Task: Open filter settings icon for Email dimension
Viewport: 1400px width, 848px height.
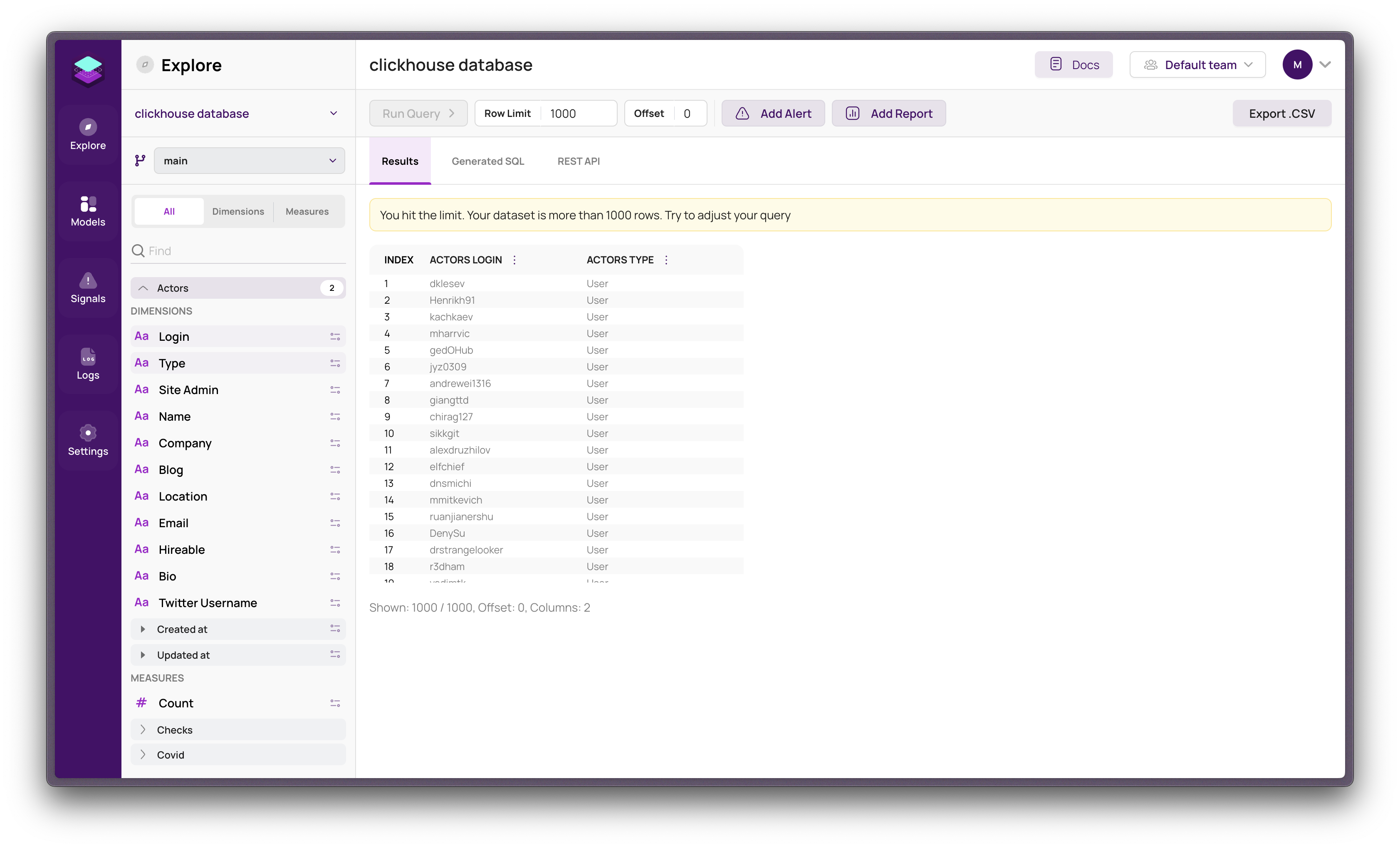Action: click(x=335, y=523)
